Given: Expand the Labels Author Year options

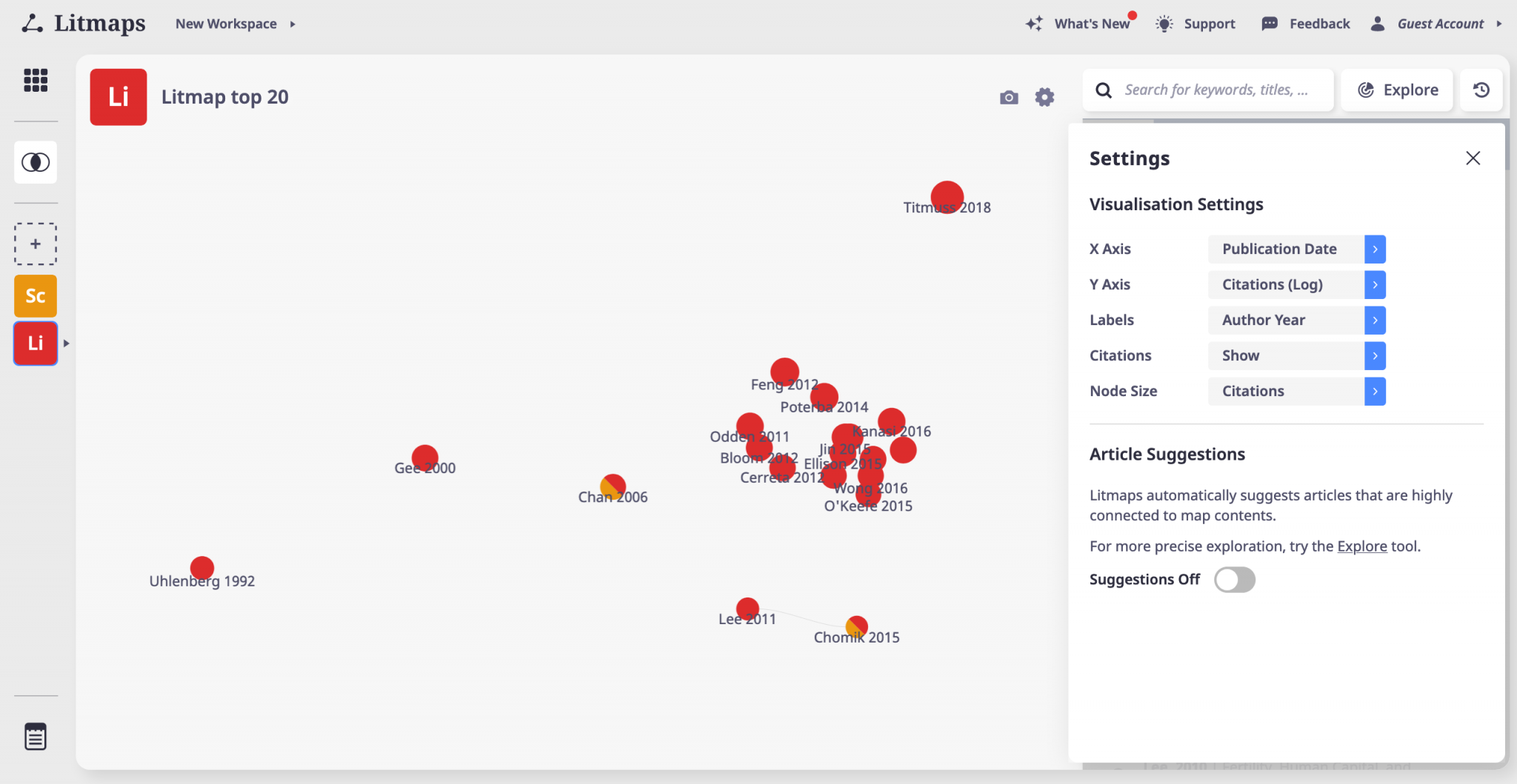Looking at the screenshot, I should click(1375, 320).
